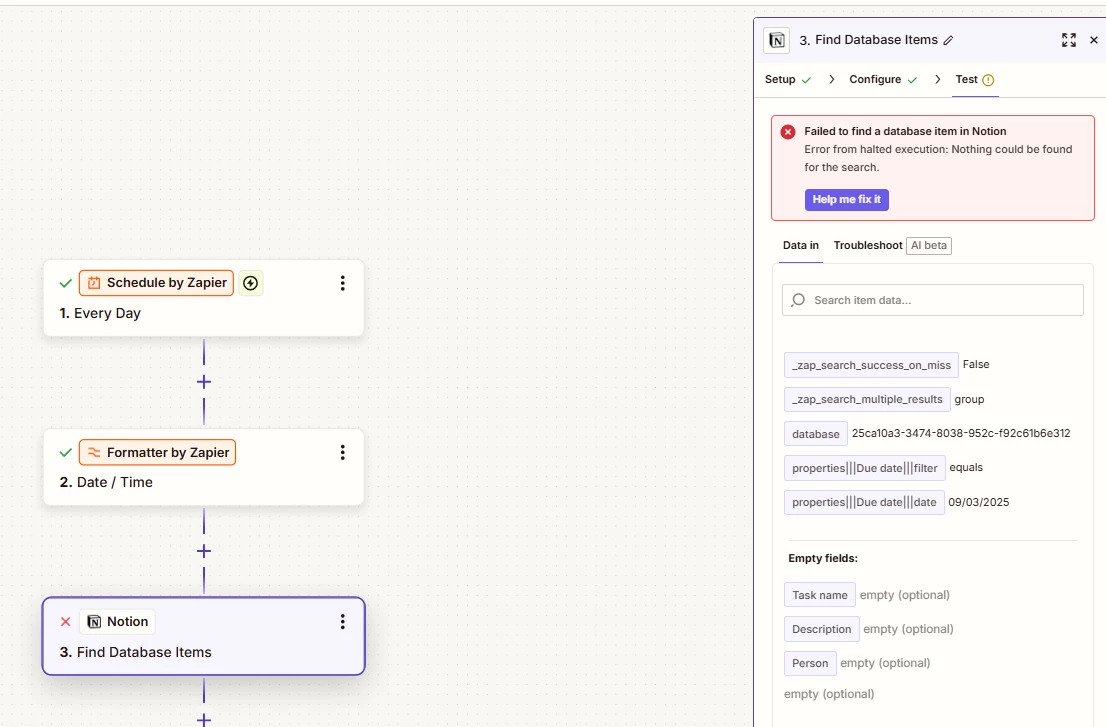The height and width of the screenshot is (727, 1106).
Task: Open the Troubleshoot tab
Action: [x=868, y=245]
